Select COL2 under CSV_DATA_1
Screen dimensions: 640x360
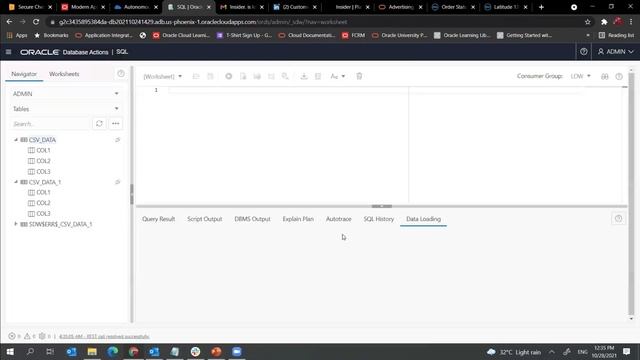click(43, 203)
